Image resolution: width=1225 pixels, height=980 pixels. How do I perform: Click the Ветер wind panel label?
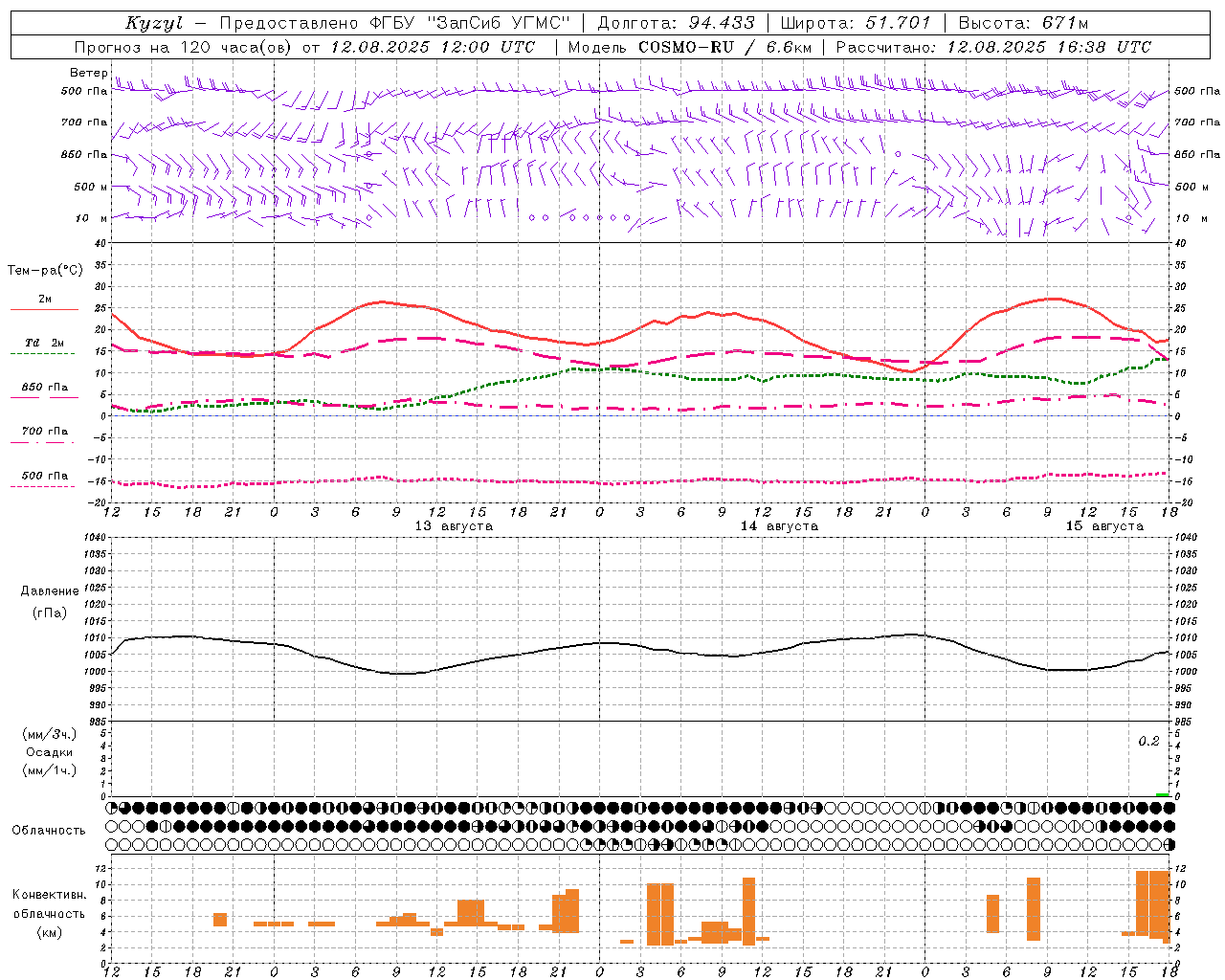pos(88,73)
